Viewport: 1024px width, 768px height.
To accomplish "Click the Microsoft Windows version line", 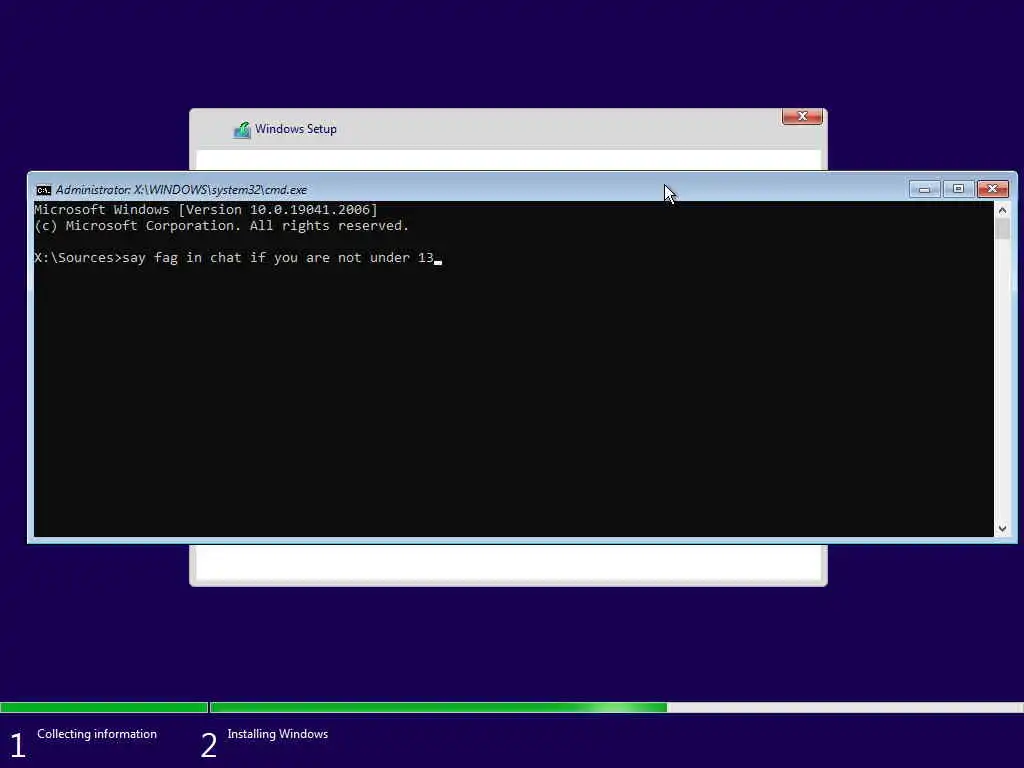I will [206, 210].
